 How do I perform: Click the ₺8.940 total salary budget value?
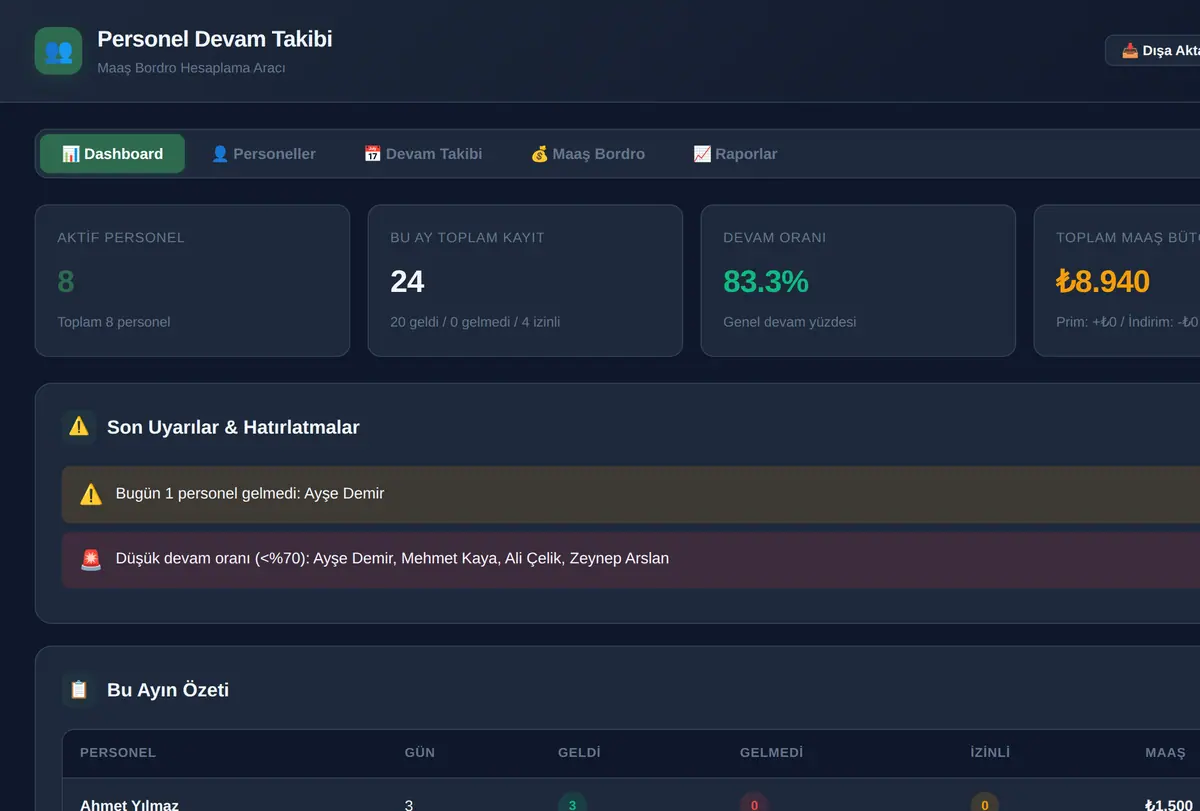1103,282
